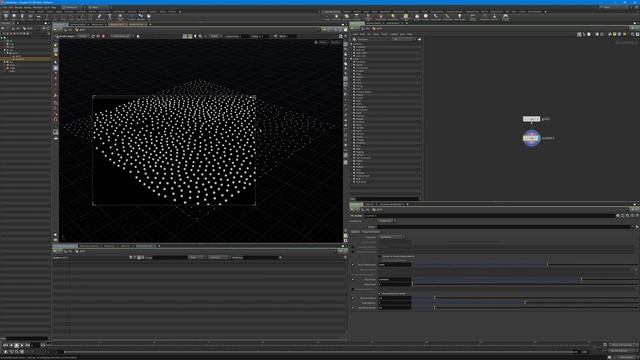Open the network editor Tools menu
Image resolution: width=640 pixels, height=360 pixels.
(384, 34)
